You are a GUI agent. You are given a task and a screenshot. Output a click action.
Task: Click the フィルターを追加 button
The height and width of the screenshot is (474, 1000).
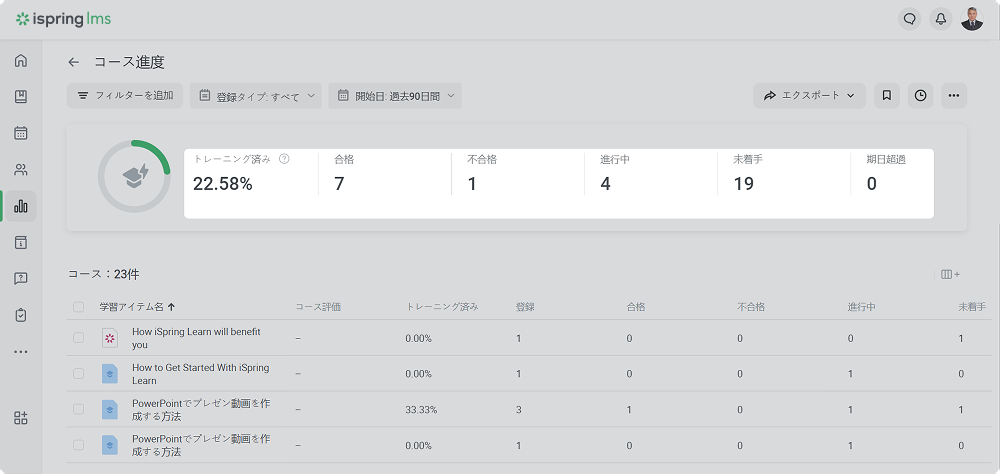click(125, 96)
